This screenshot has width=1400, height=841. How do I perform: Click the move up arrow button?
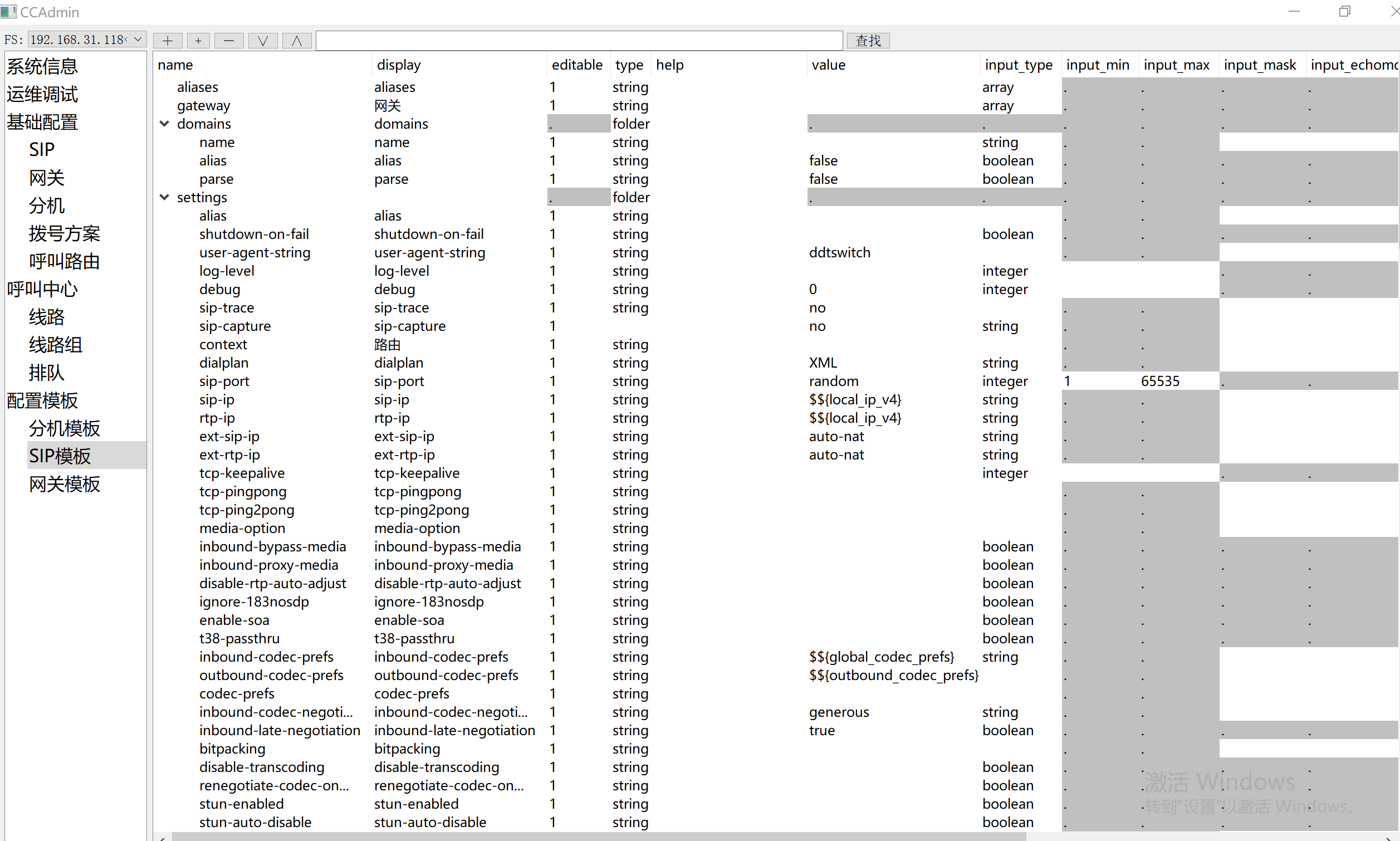pos(296,40)
